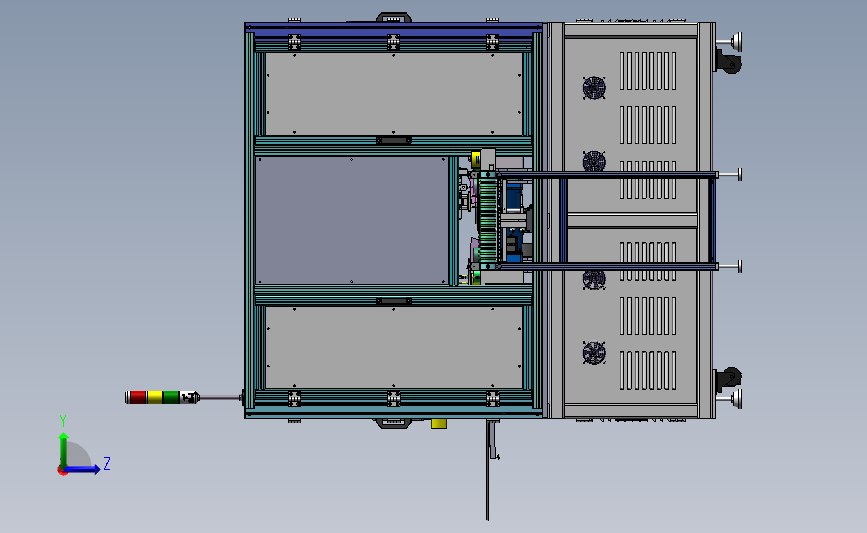
Task: Click the thin mounting pole of the signal tower
Action: point(220,397)
